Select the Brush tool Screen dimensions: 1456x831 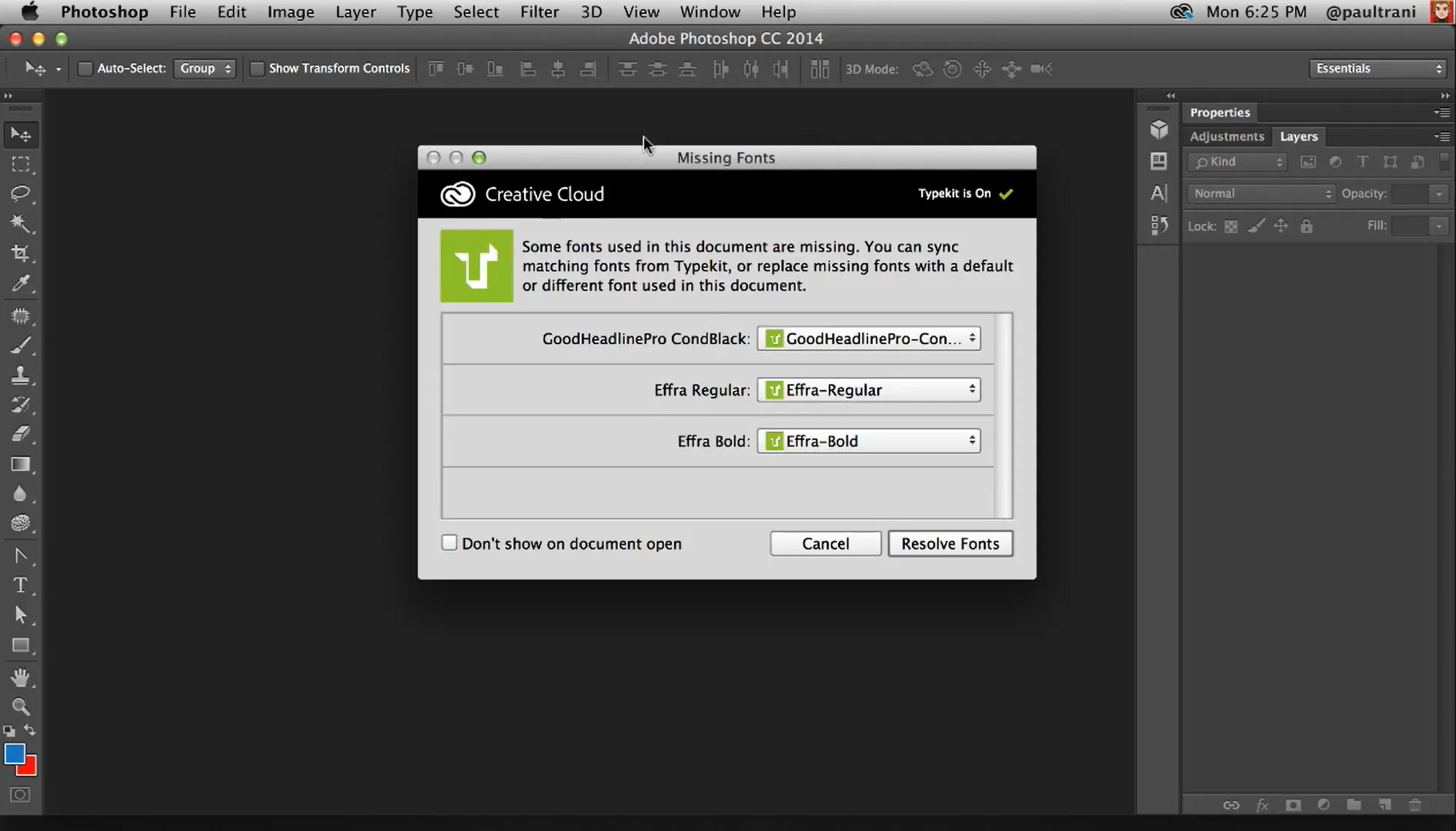tap(20, 345)
